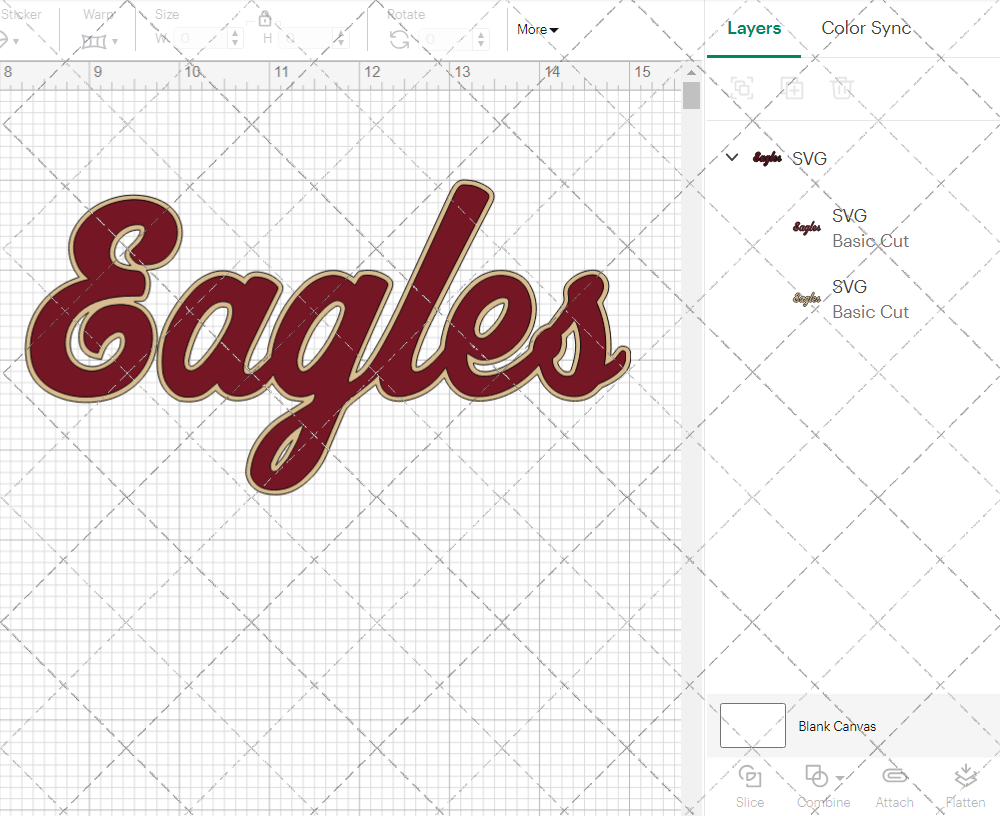Switch to the Color Sync tab
The width and height of the screenshot is (1000, 816).
coord(866,28)
